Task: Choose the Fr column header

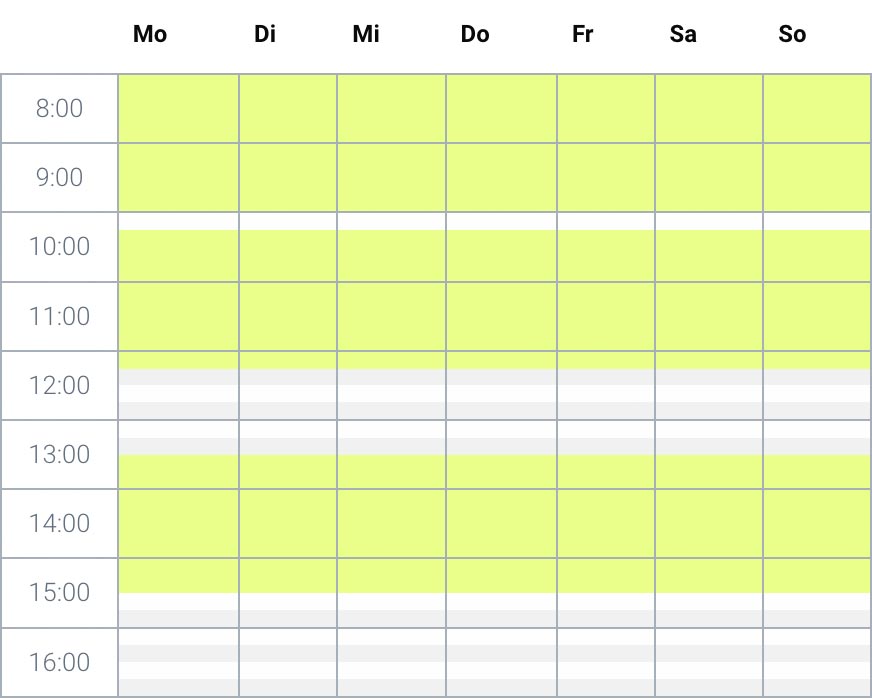Action: coord(583,35)
